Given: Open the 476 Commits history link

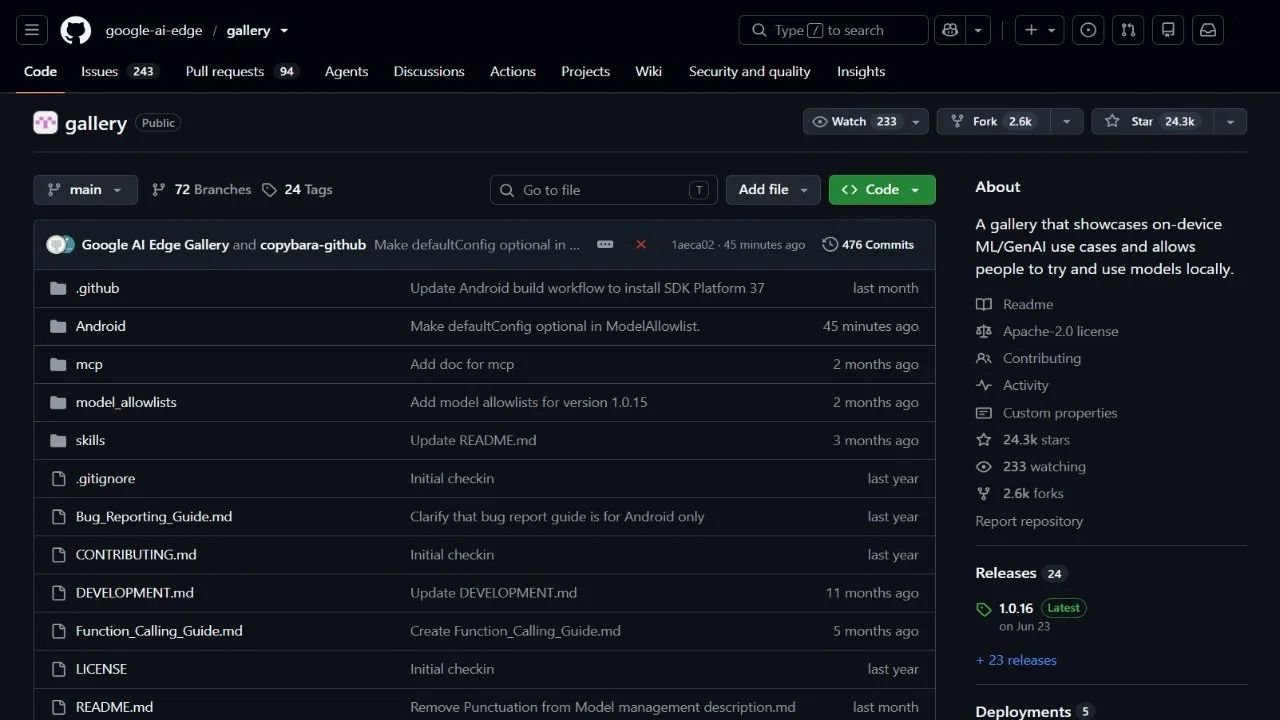Looking at the screenshot, I should (868, 245).
